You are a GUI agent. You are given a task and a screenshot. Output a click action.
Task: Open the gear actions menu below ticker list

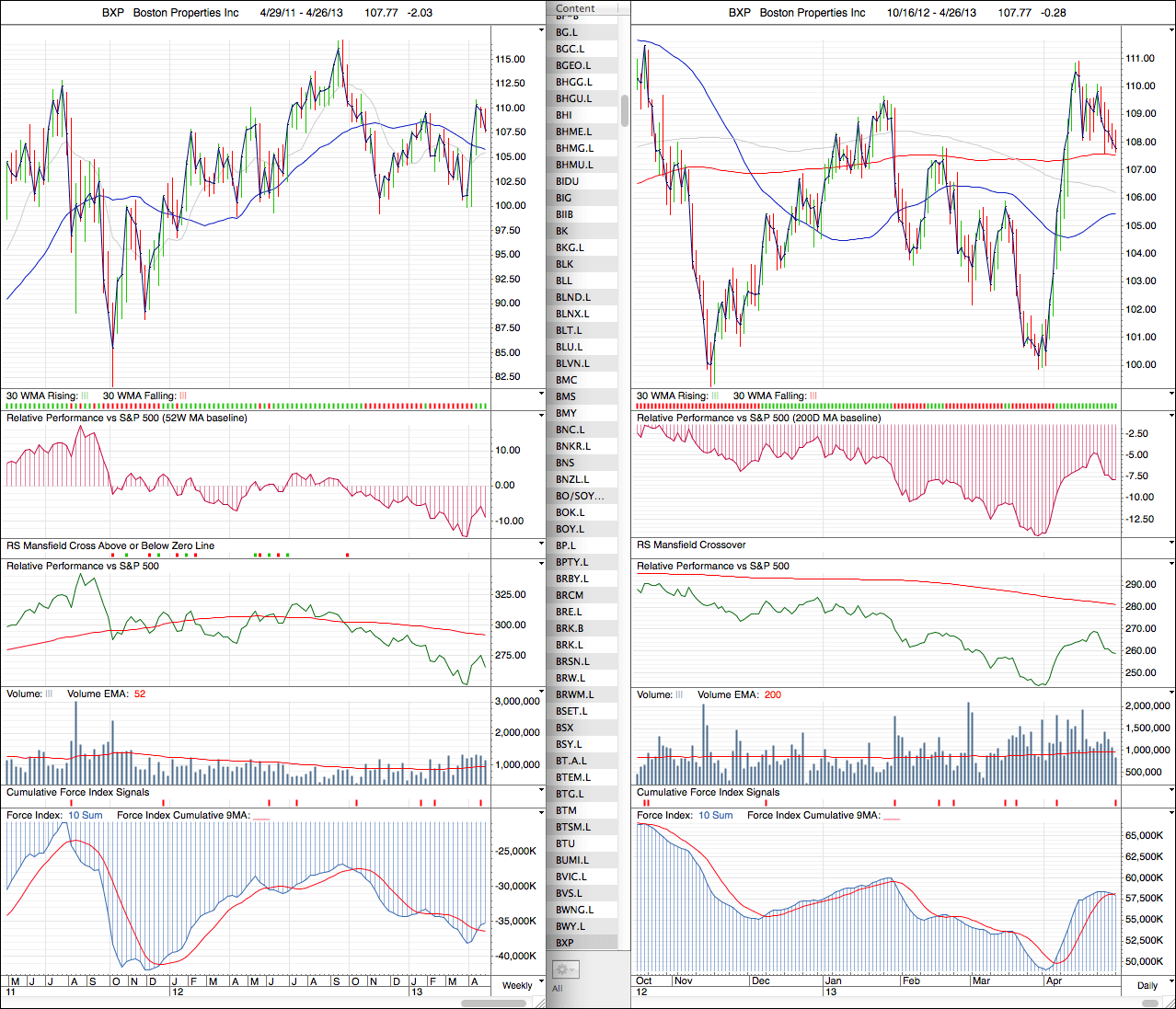(565, 969)
